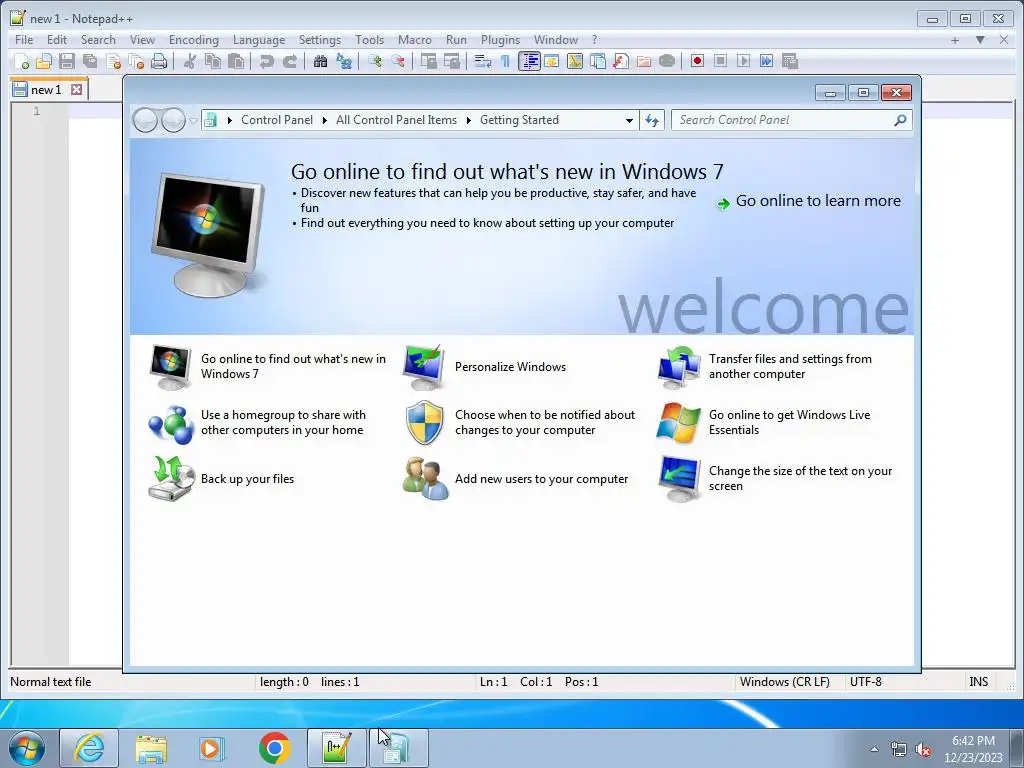Image resolution: width=1024 pixels, height=768 pixels.
Task: Open Find with the binoculars icon
Action: (320, 61)
